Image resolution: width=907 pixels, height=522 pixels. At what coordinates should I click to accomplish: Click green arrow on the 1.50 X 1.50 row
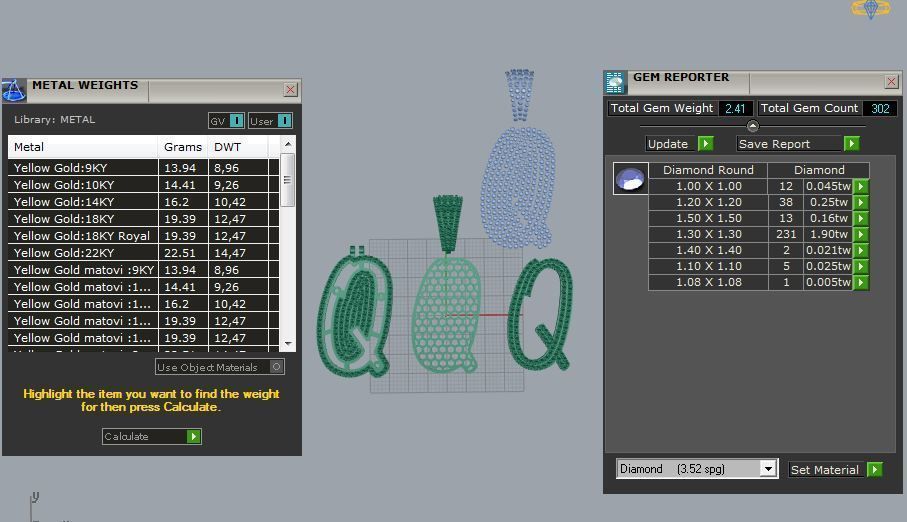tap(861, 218)
